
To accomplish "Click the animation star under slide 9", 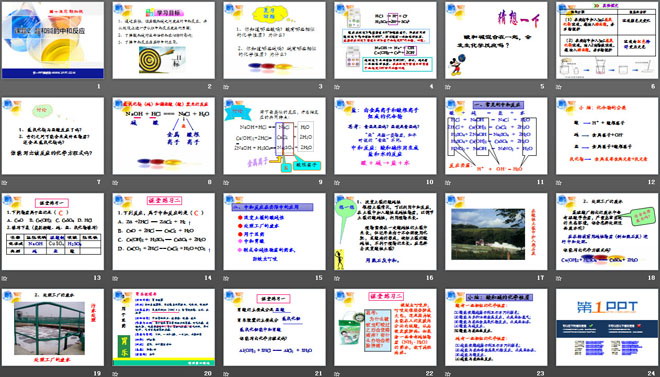I will (x=226, y=183).
